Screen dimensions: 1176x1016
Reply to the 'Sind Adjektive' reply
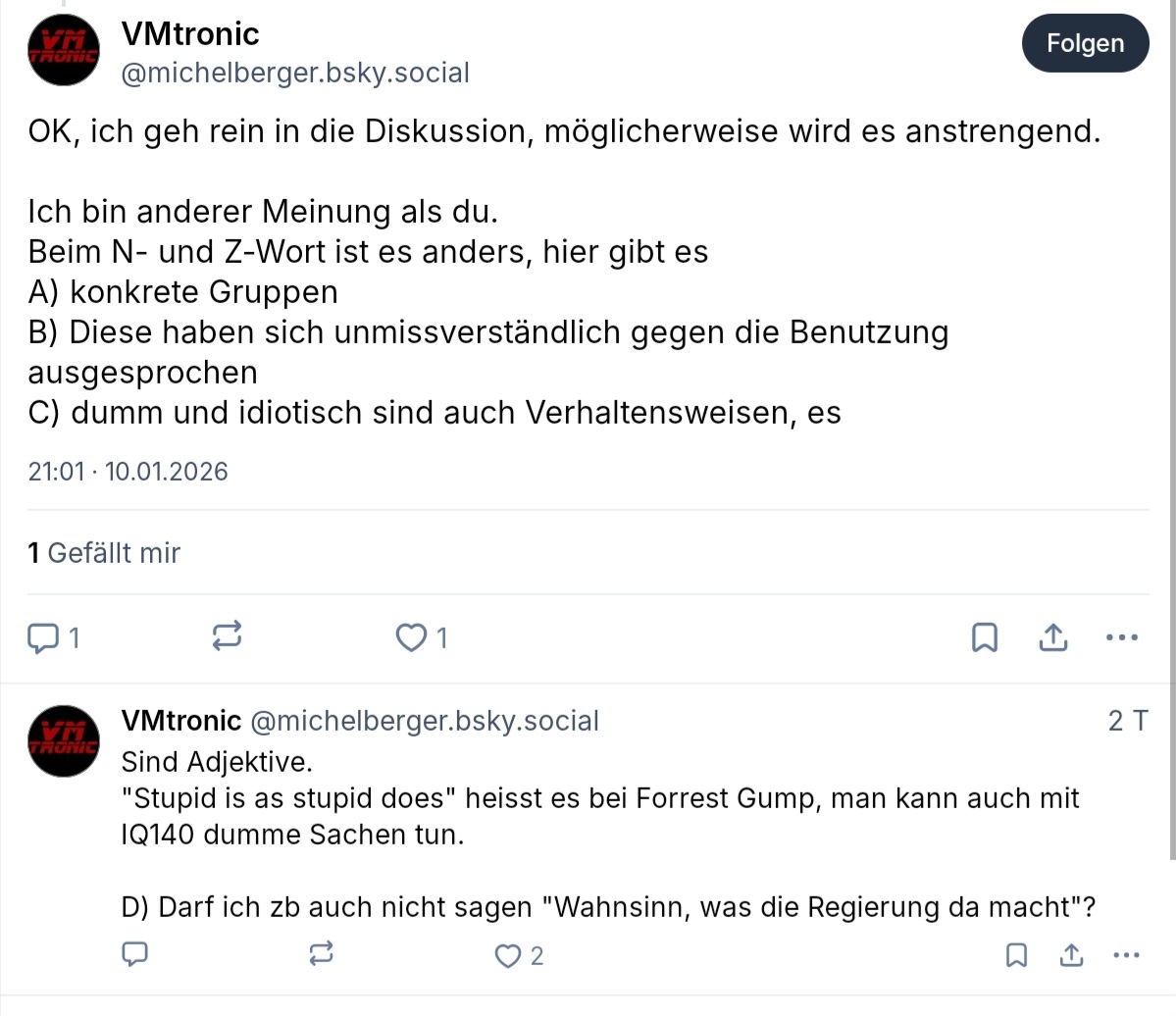(x=134, y=954)
